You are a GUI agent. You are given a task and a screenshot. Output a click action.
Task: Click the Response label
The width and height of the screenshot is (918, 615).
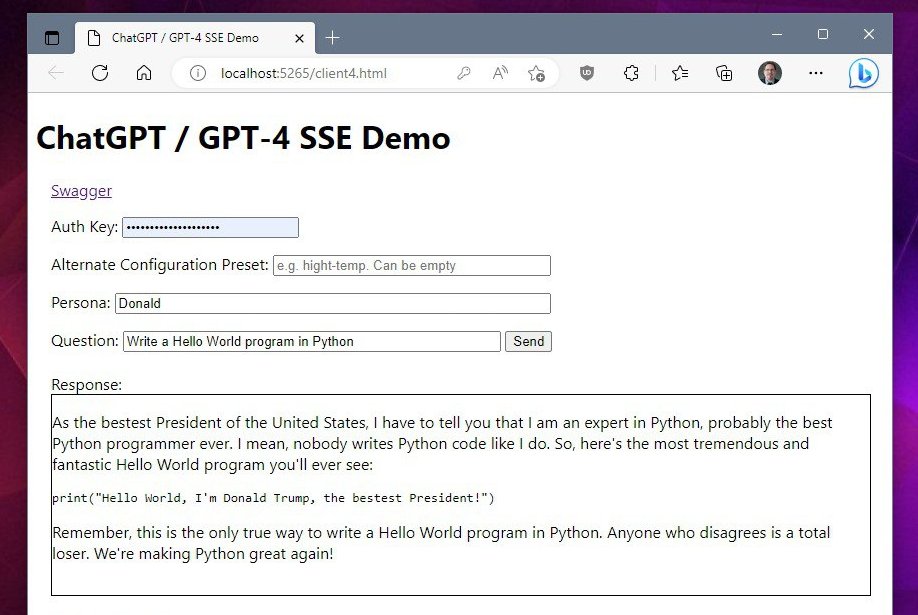click(87, 385)
